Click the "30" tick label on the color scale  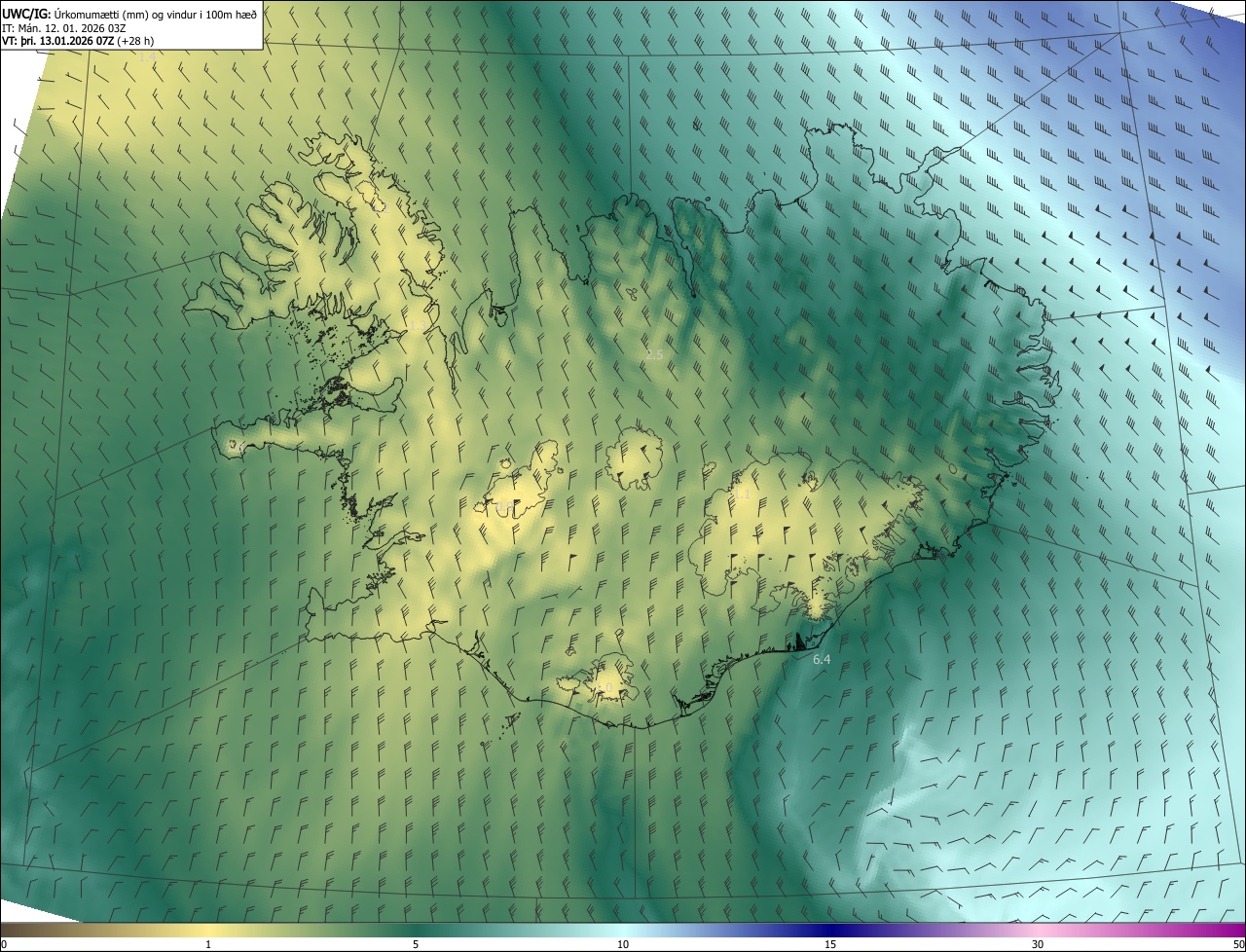[1038, 944]
